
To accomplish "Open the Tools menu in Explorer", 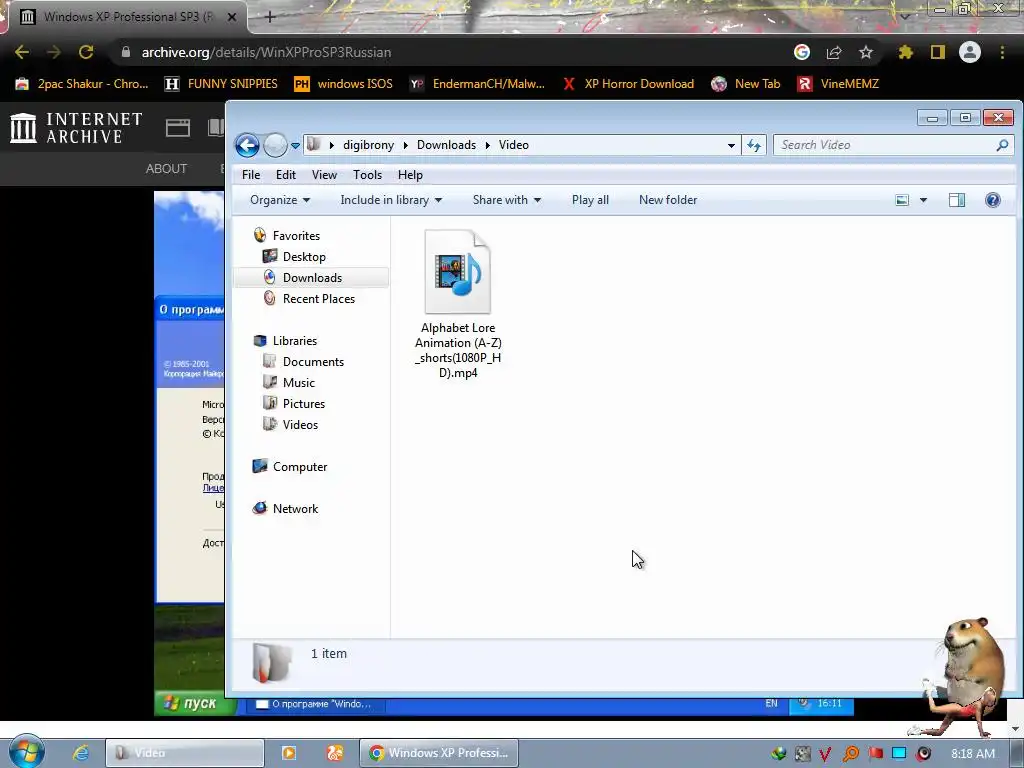I will click(367, 175).
